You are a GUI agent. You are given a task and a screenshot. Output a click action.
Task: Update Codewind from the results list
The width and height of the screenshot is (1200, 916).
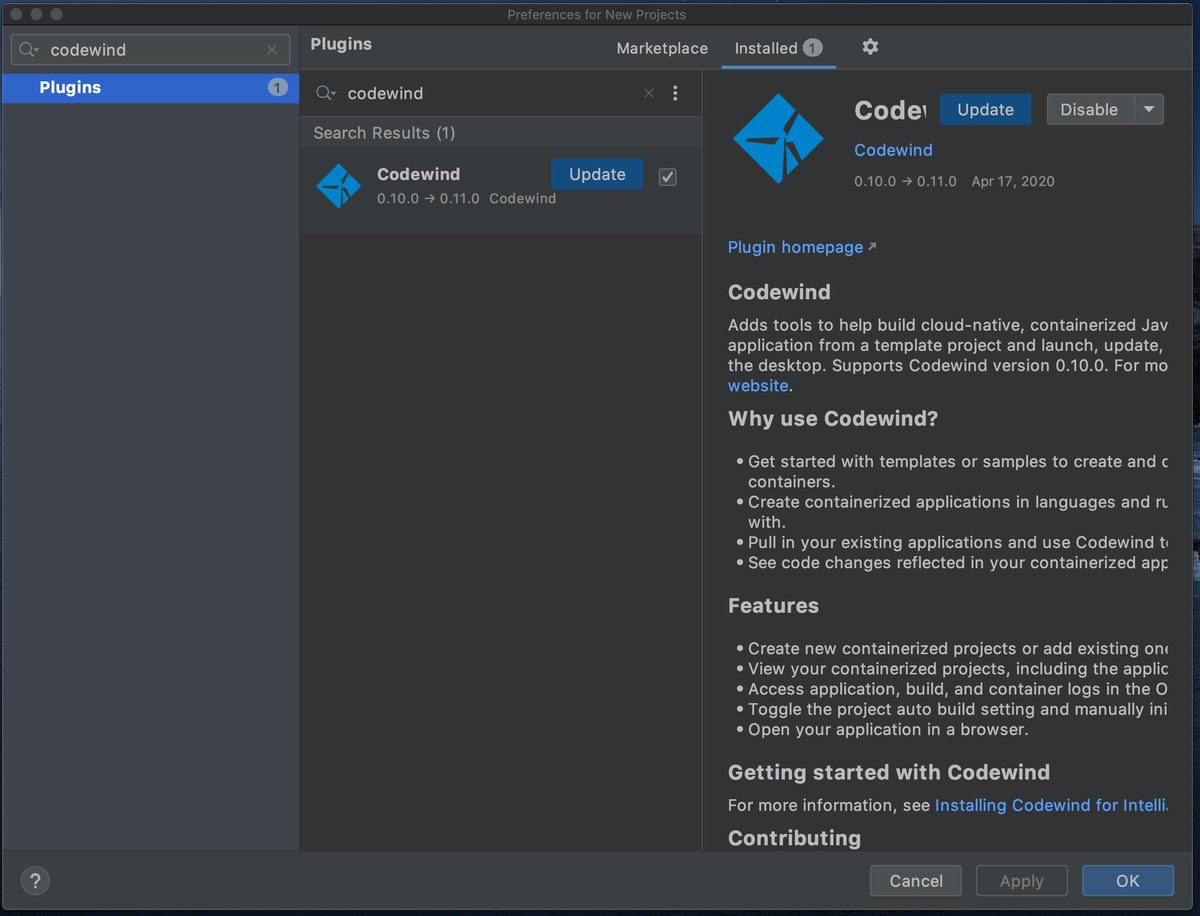point(597,174)
